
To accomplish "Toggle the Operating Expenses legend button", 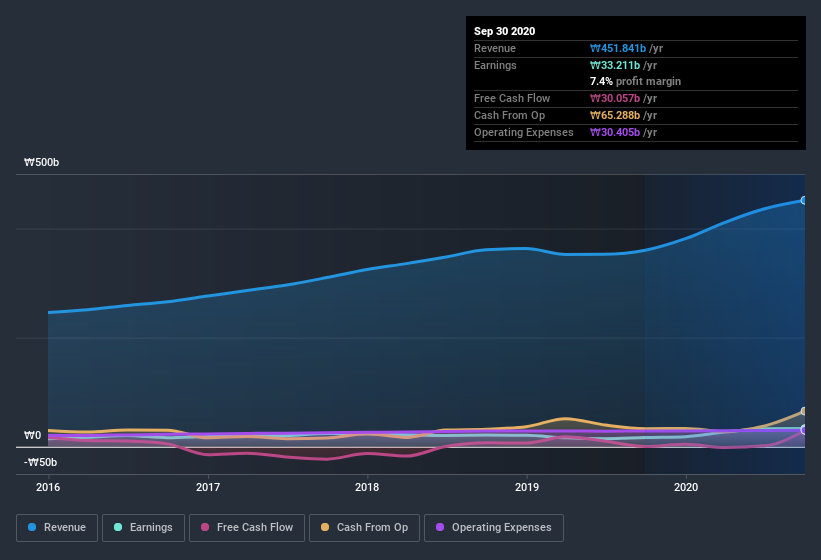I will [x=494, y=528].
